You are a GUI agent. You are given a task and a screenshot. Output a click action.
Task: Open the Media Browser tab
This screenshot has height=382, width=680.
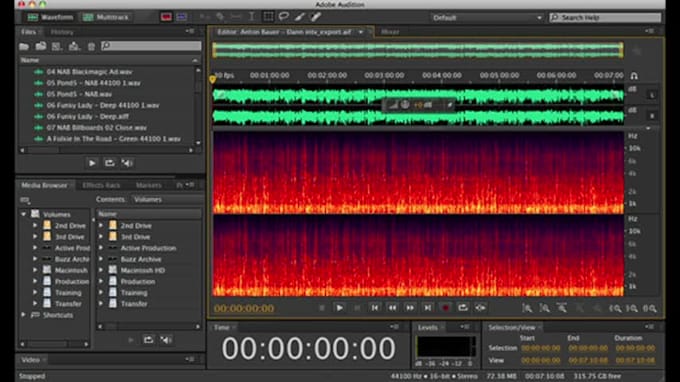(44, 185)
